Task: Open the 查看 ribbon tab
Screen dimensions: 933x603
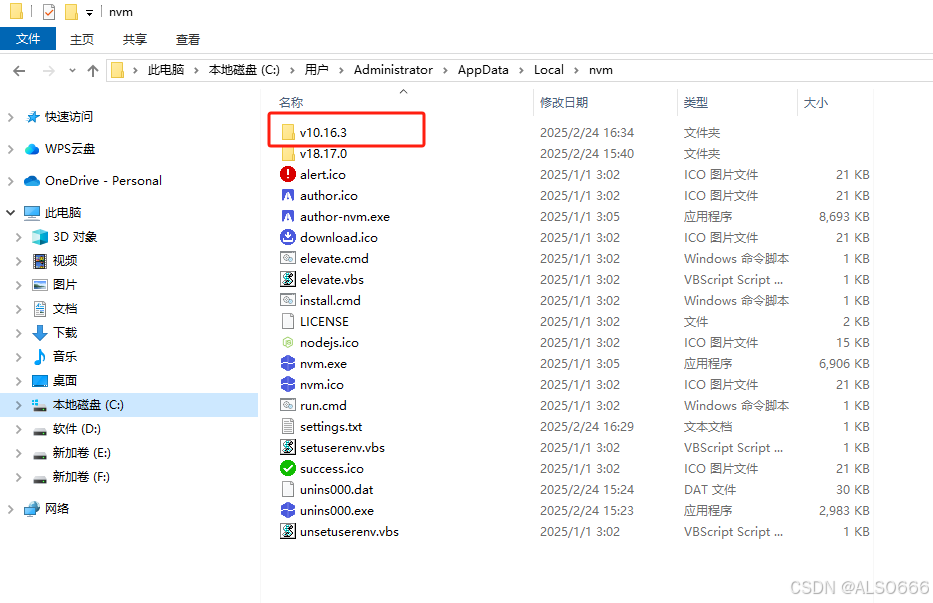Action: click(x=188, y=39)
